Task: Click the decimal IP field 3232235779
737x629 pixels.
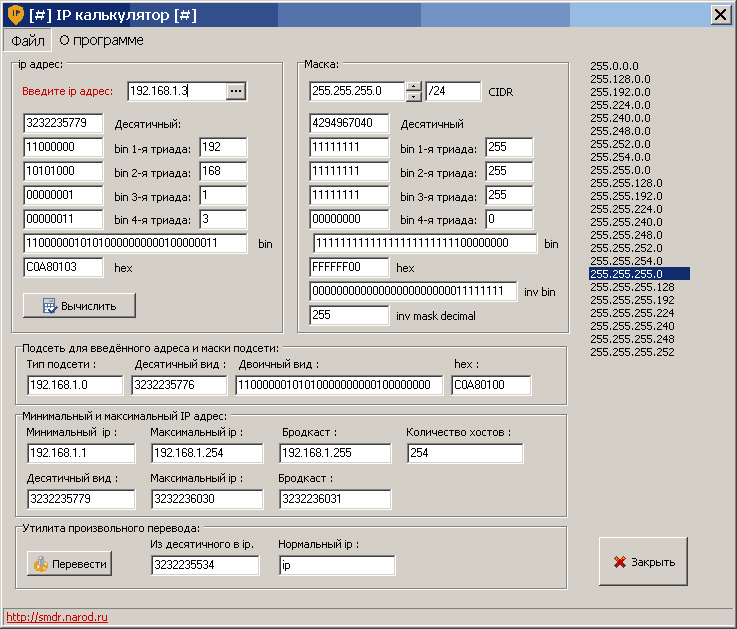Action: 63,123
